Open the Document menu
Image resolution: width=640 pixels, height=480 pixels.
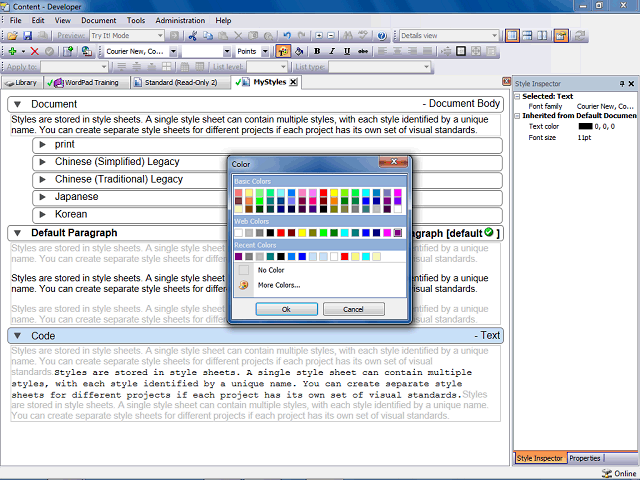pyautogui.click(x=98, y=20)
